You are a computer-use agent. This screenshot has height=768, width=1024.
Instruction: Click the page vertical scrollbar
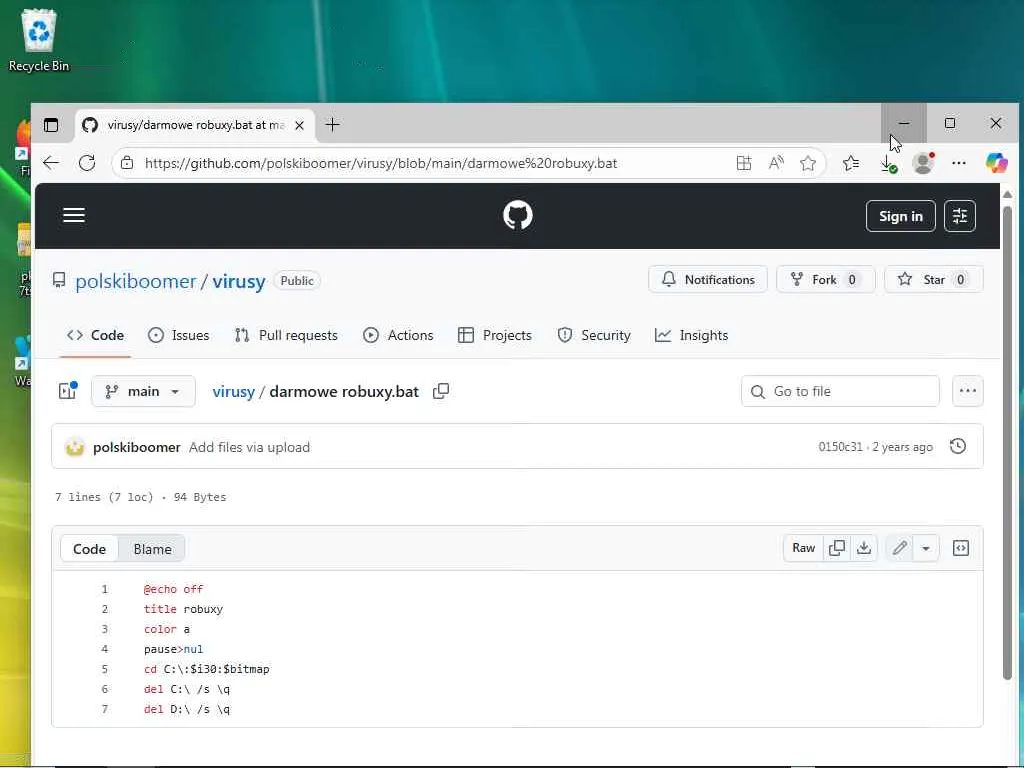(1007, 443)
